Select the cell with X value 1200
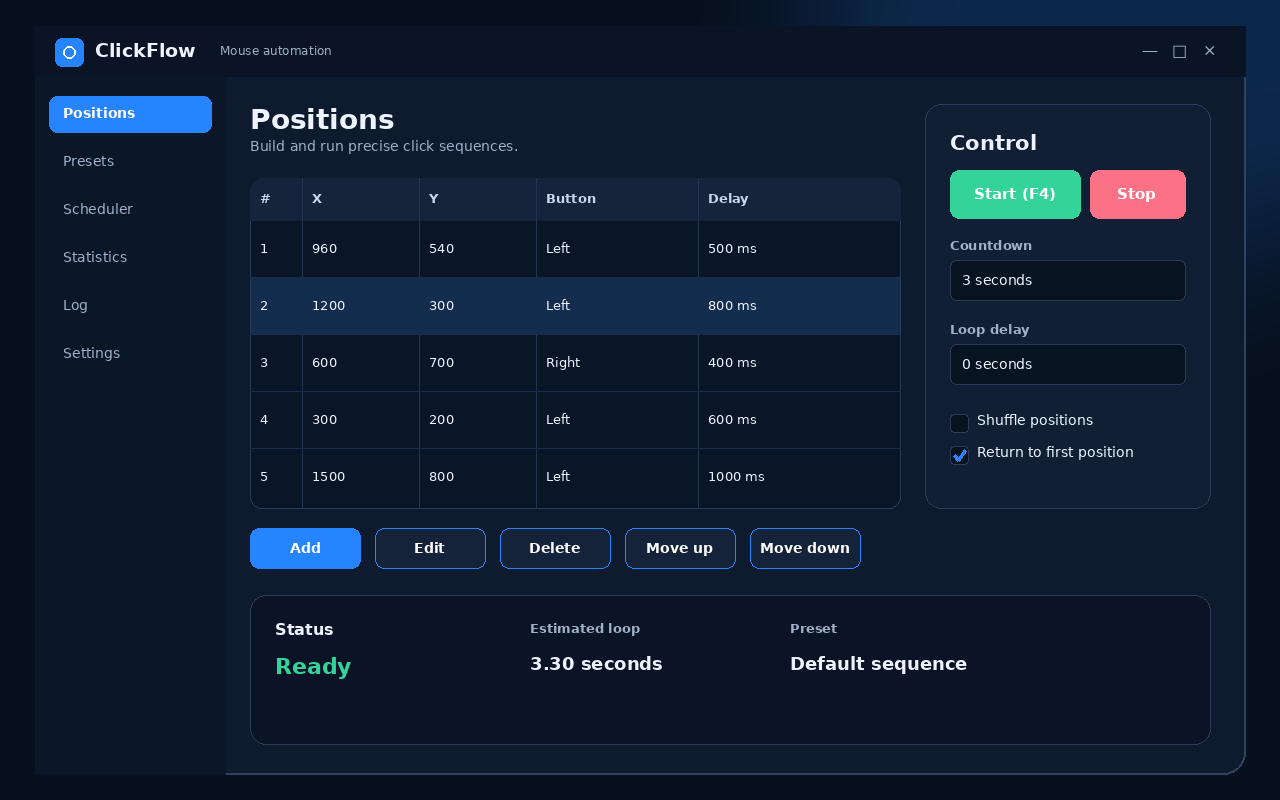This screenshot has height=800, width=1280. 361,306
